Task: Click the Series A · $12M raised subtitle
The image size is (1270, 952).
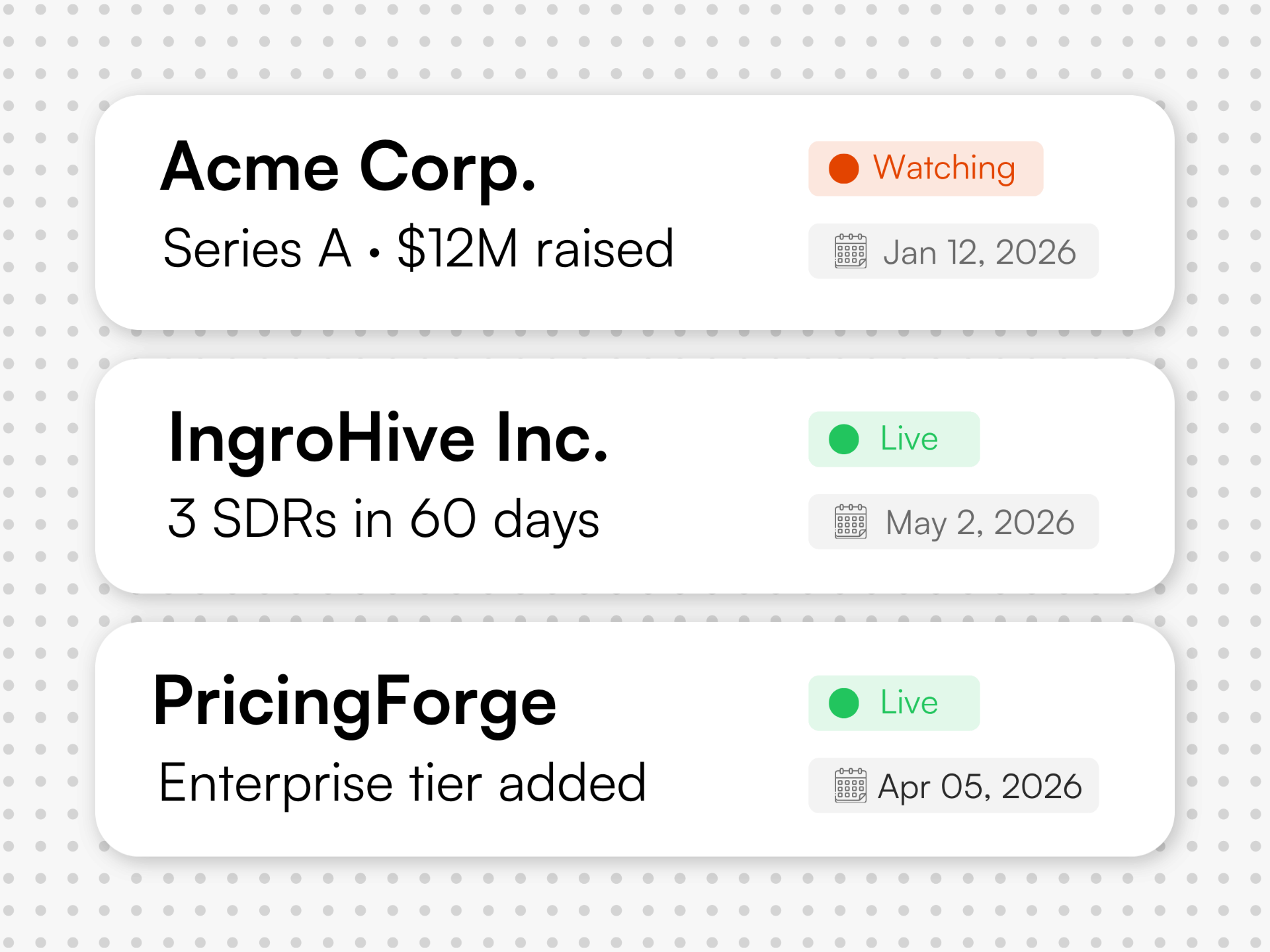Action: pyautogui.click(x=418, y=249)
